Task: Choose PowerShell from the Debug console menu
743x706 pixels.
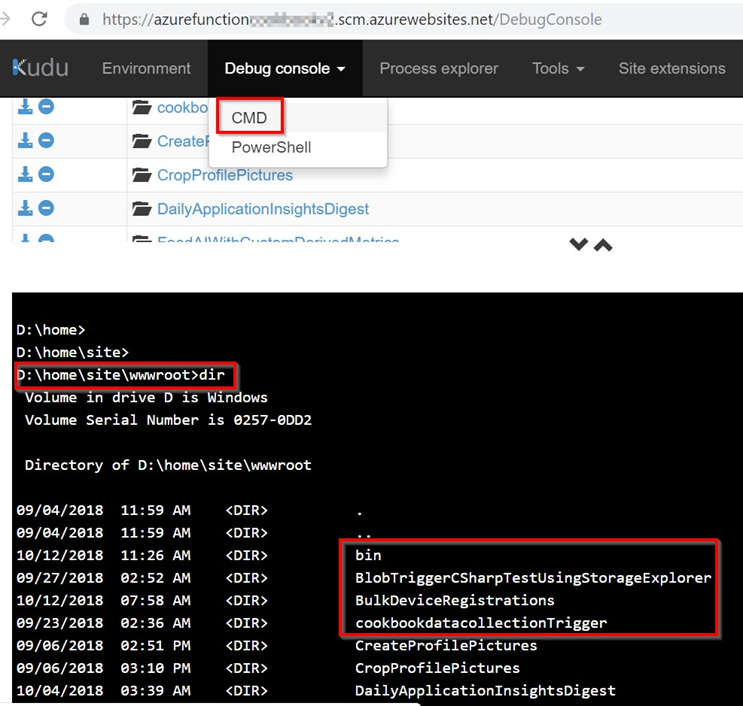Action: click(x=271, y=147)
